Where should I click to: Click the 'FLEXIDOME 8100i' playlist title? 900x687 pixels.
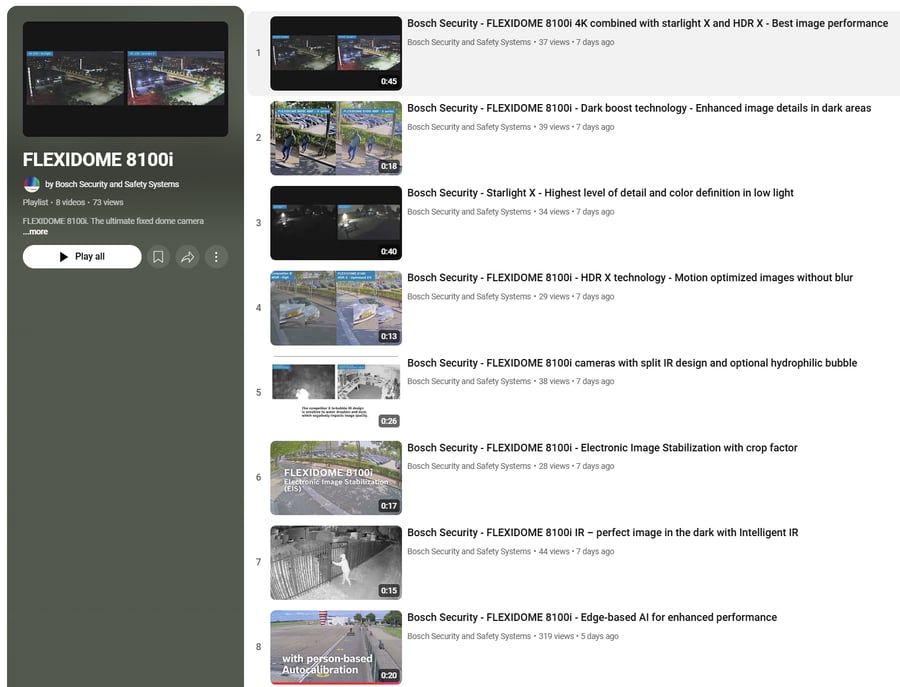(x=98, y=160)
